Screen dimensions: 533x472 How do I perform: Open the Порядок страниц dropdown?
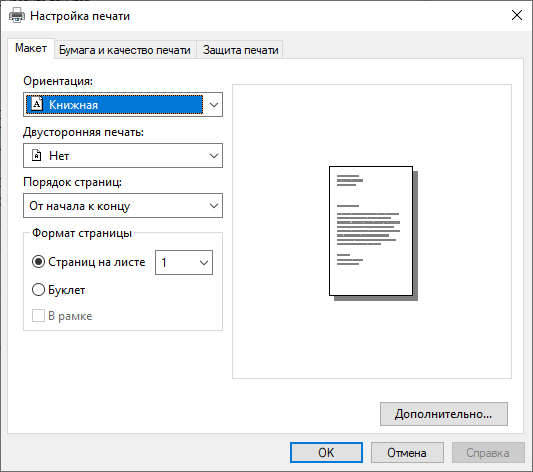click(x=123, y=206)
